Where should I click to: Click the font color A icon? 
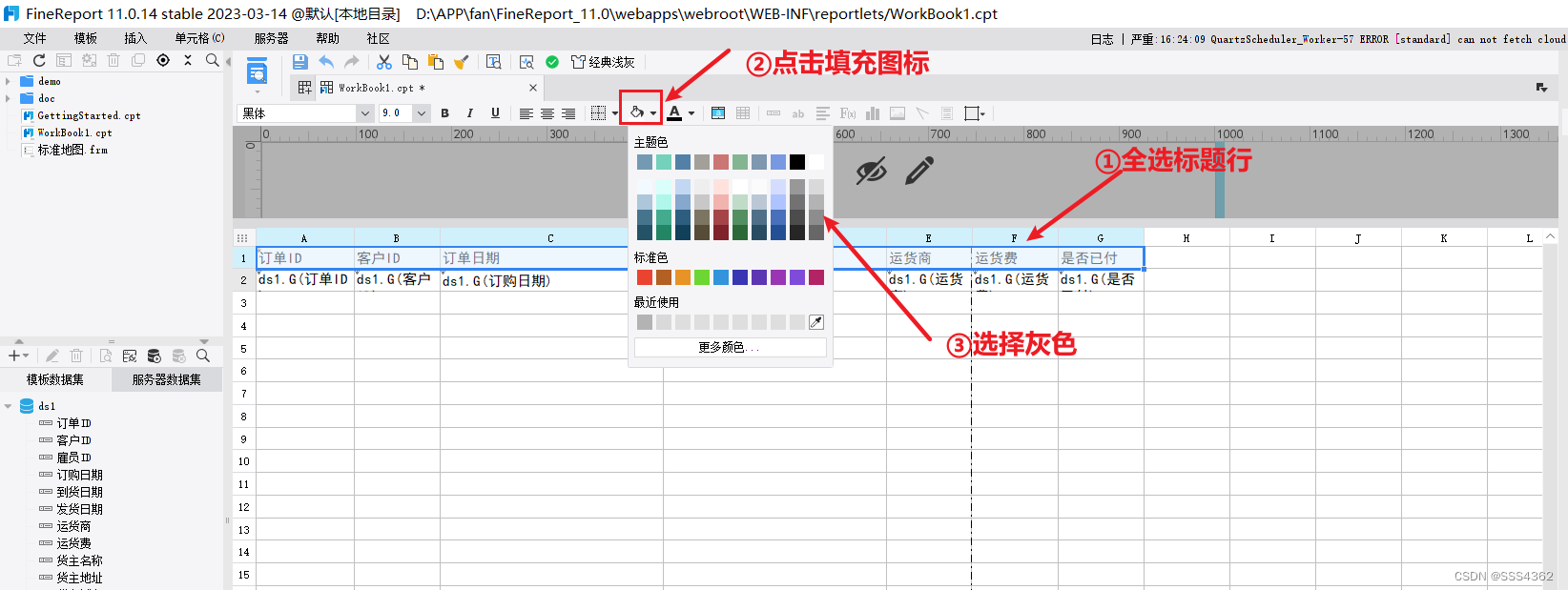(674, 112)
